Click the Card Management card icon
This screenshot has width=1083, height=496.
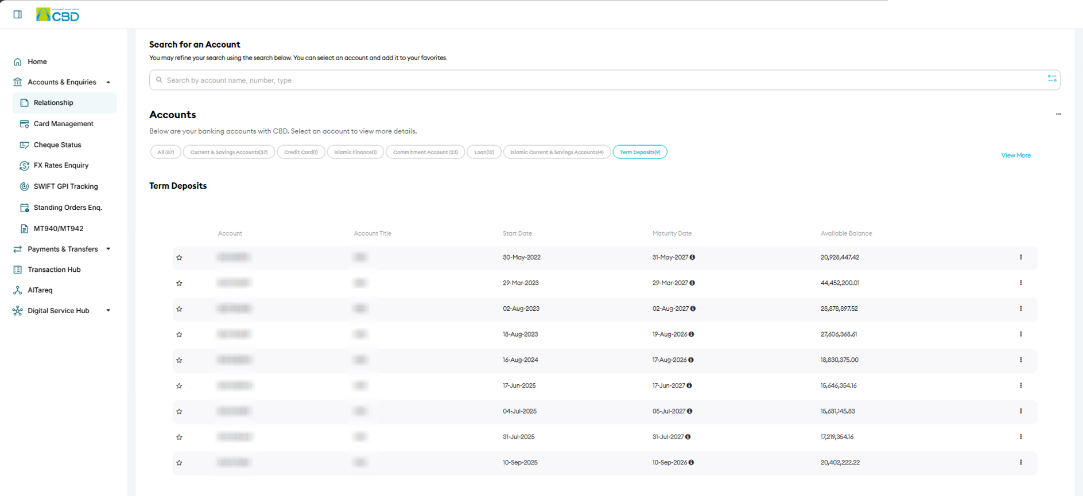(24, 124)
